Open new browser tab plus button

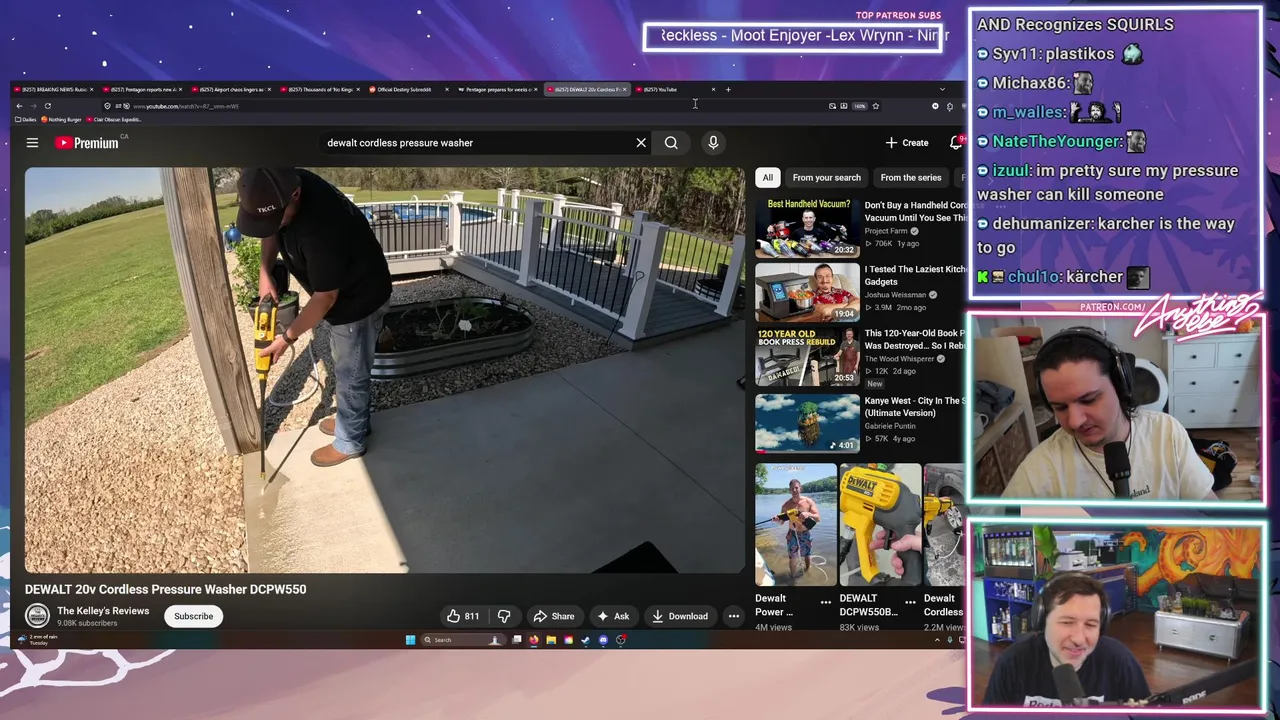click(728, 89)
